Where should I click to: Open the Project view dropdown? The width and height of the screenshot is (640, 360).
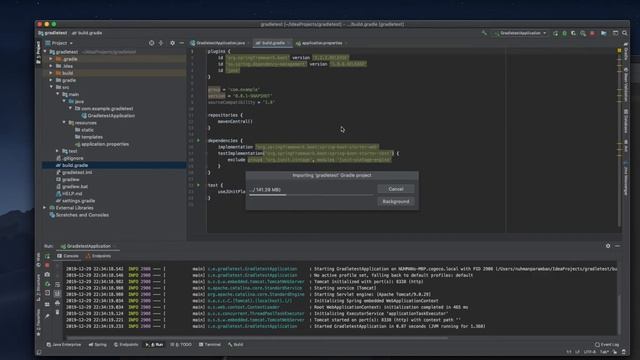tap(60, 43)
